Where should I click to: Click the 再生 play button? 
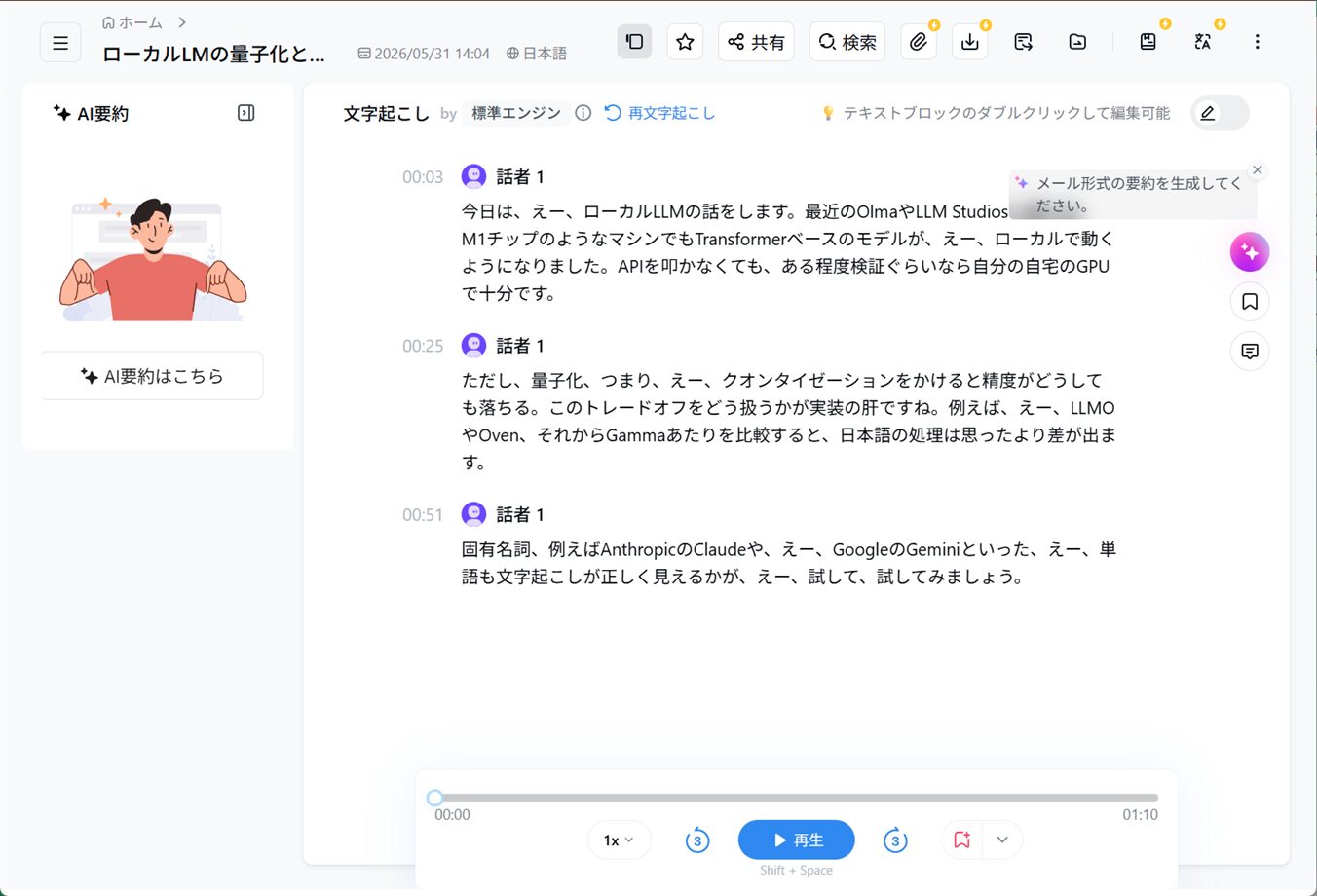click(797, 840)
